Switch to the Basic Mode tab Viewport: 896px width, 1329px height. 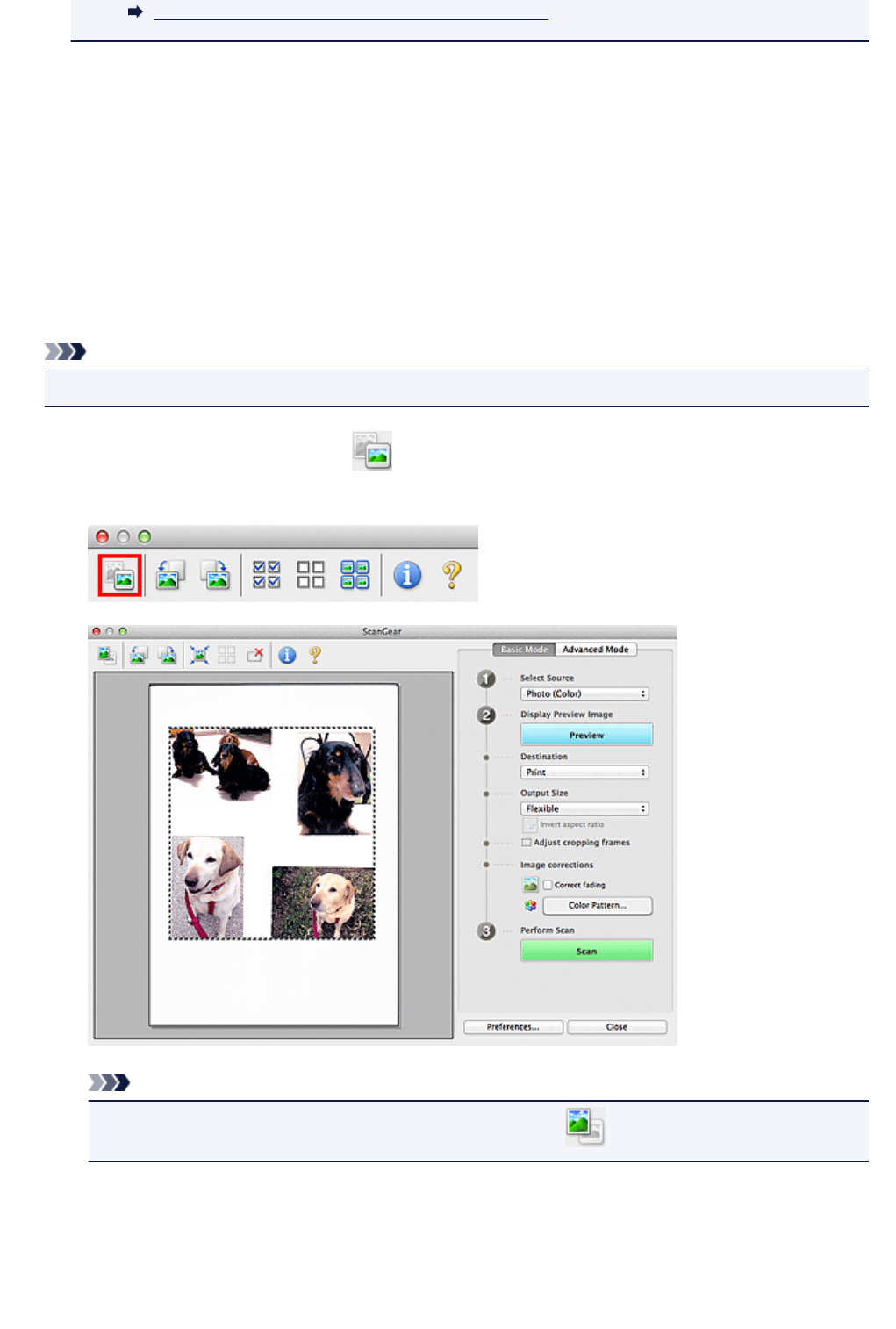524,650
